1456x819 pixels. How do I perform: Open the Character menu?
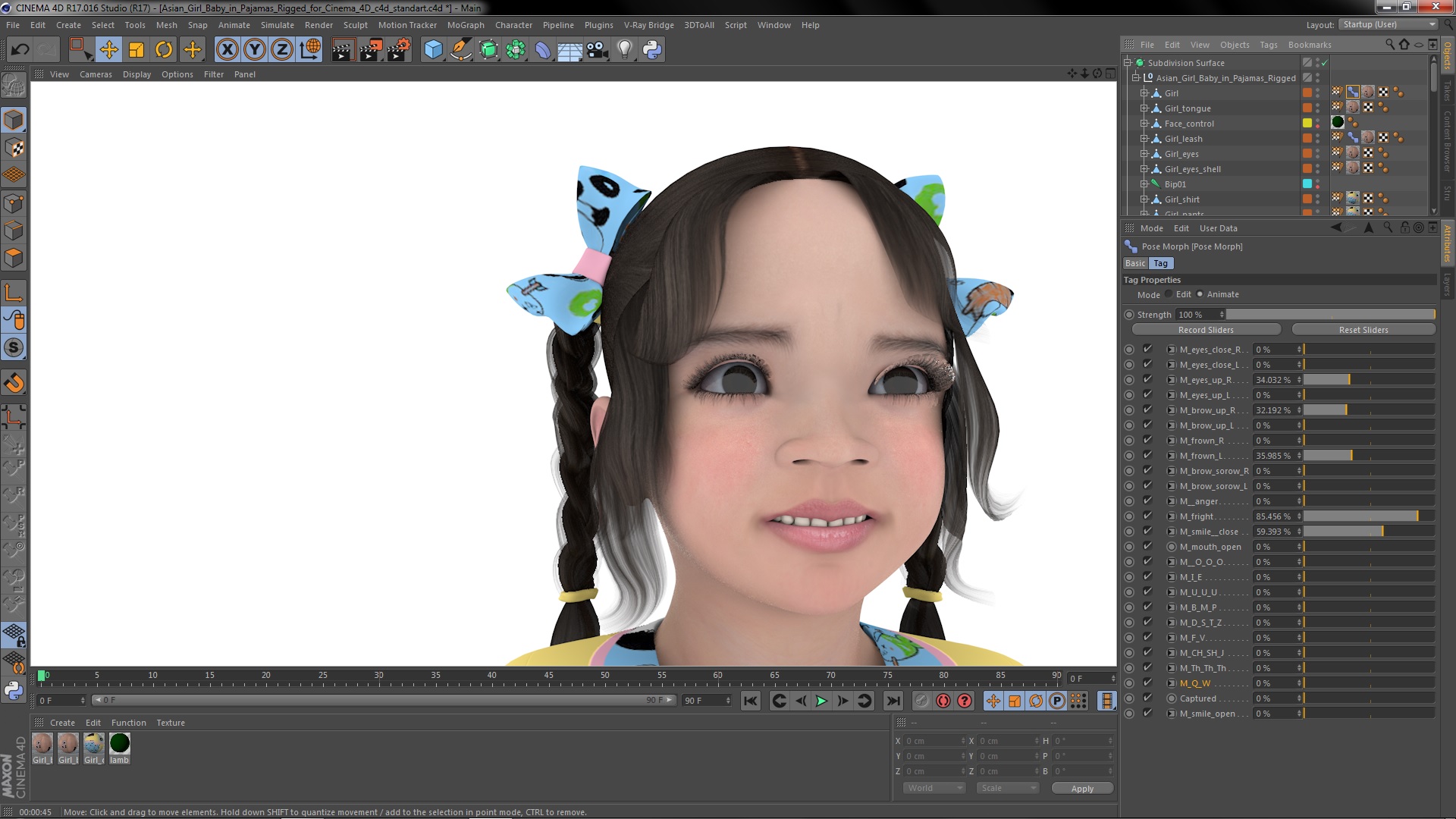coord(513,25)
